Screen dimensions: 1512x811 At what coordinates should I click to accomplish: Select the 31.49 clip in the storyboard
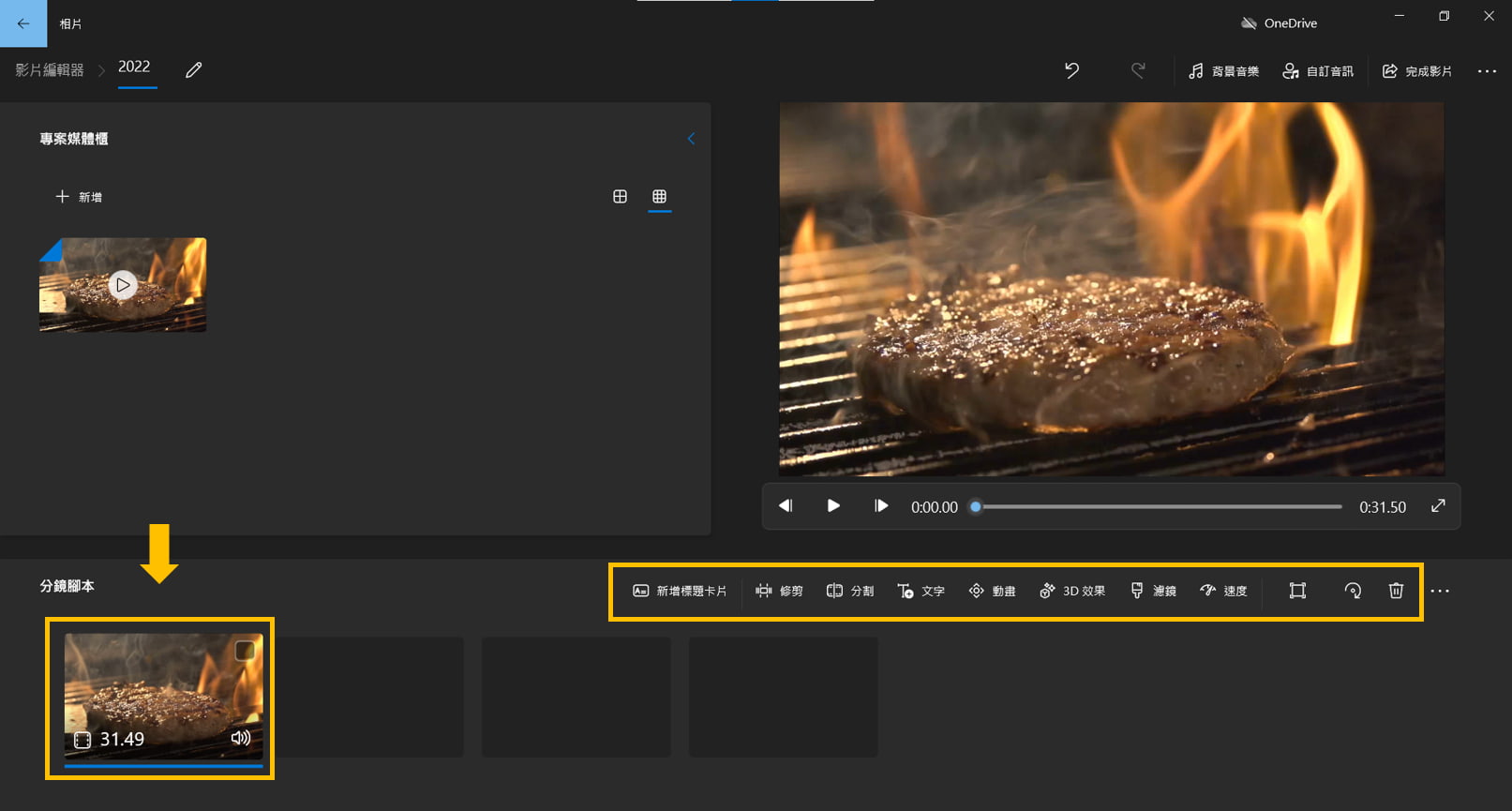click(164, 696)
